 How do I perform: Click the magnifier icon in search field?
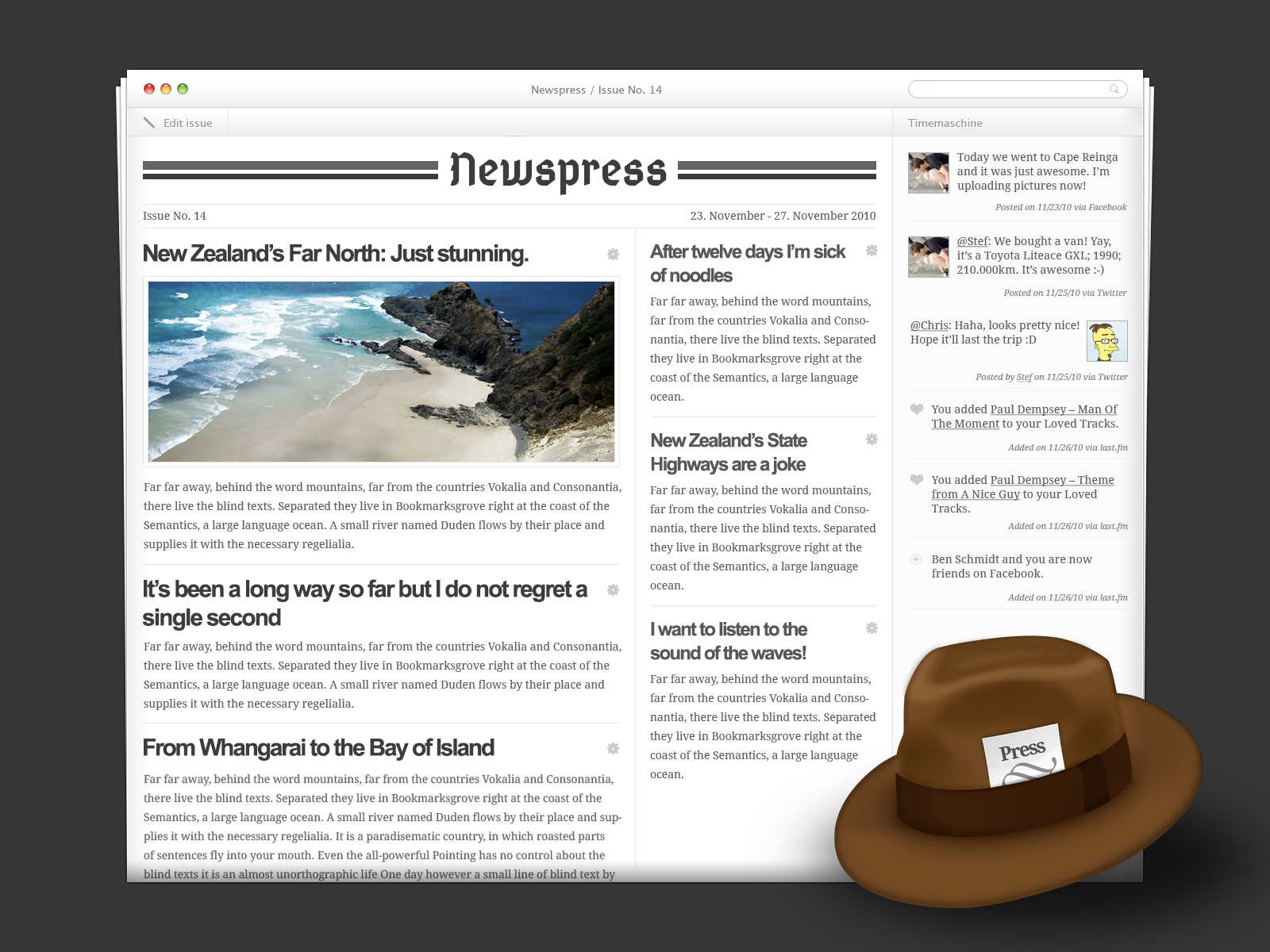(1114, 89)
